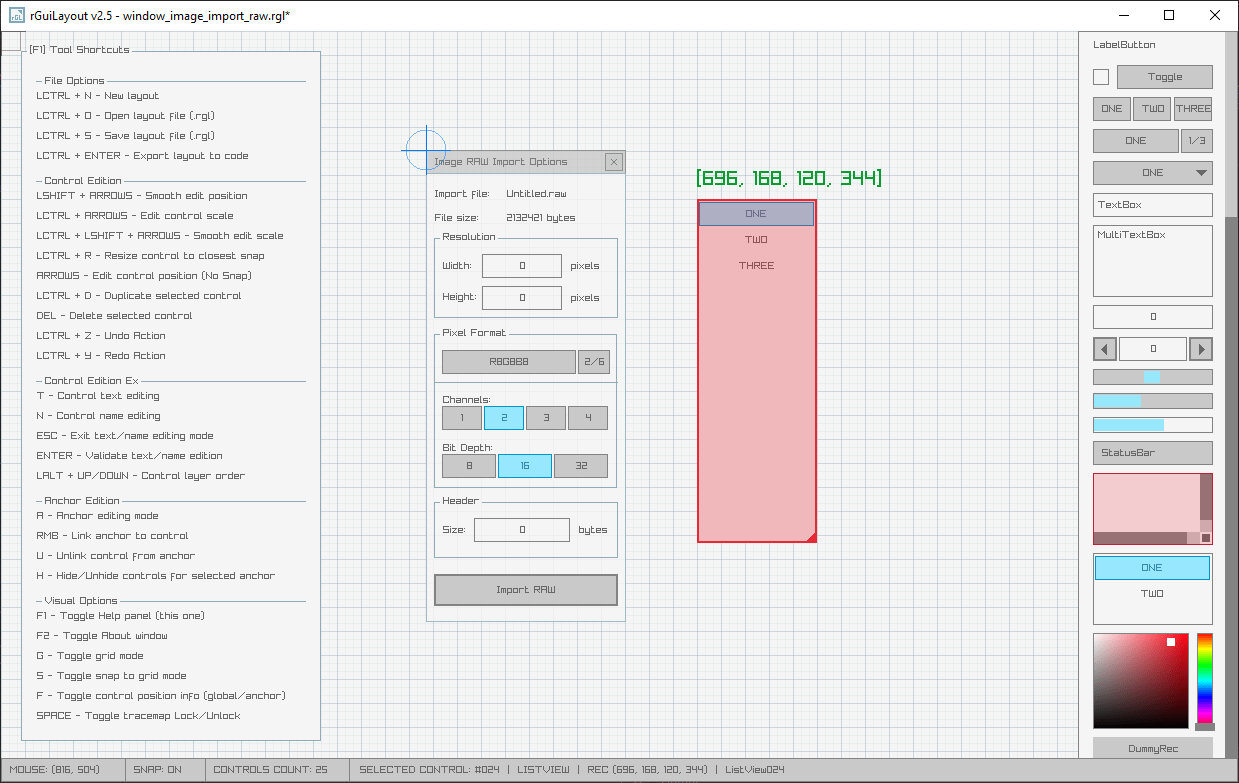
Task: Select 32 as the Bit Depth
Action: 580,465
